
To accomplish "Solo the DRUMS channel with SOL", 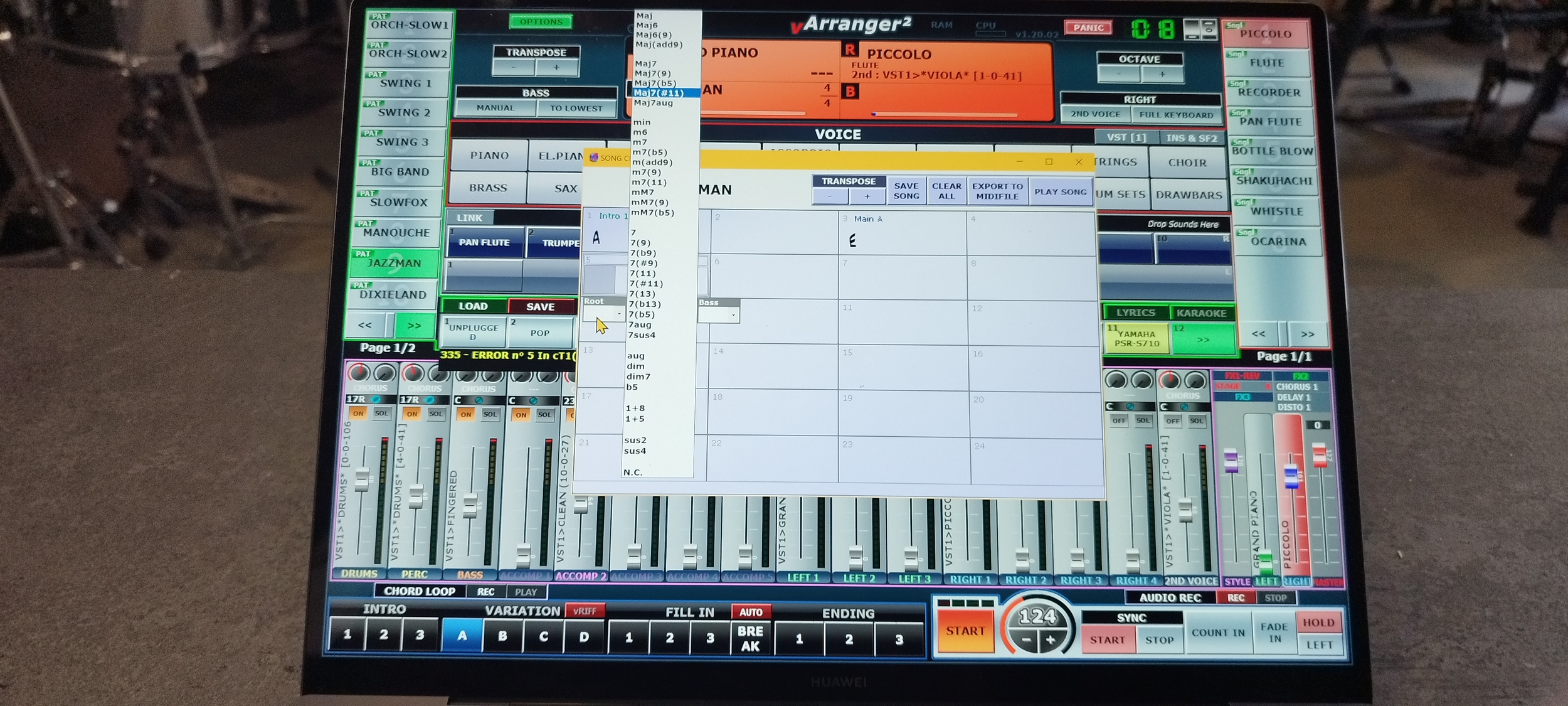I will [381, 414].
